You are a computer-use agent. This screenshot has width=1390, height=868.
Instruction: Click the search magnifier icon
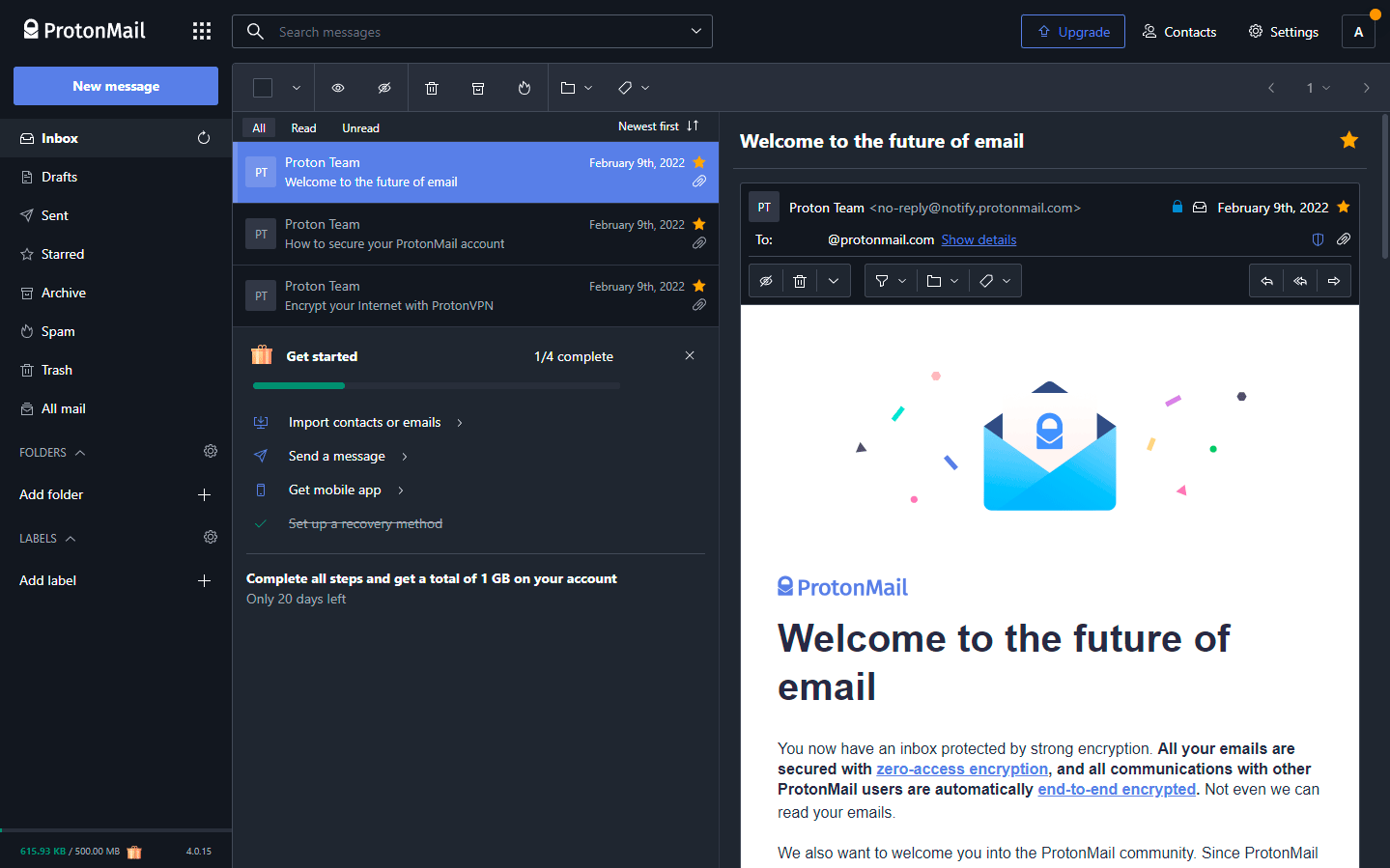coord(255,32)
